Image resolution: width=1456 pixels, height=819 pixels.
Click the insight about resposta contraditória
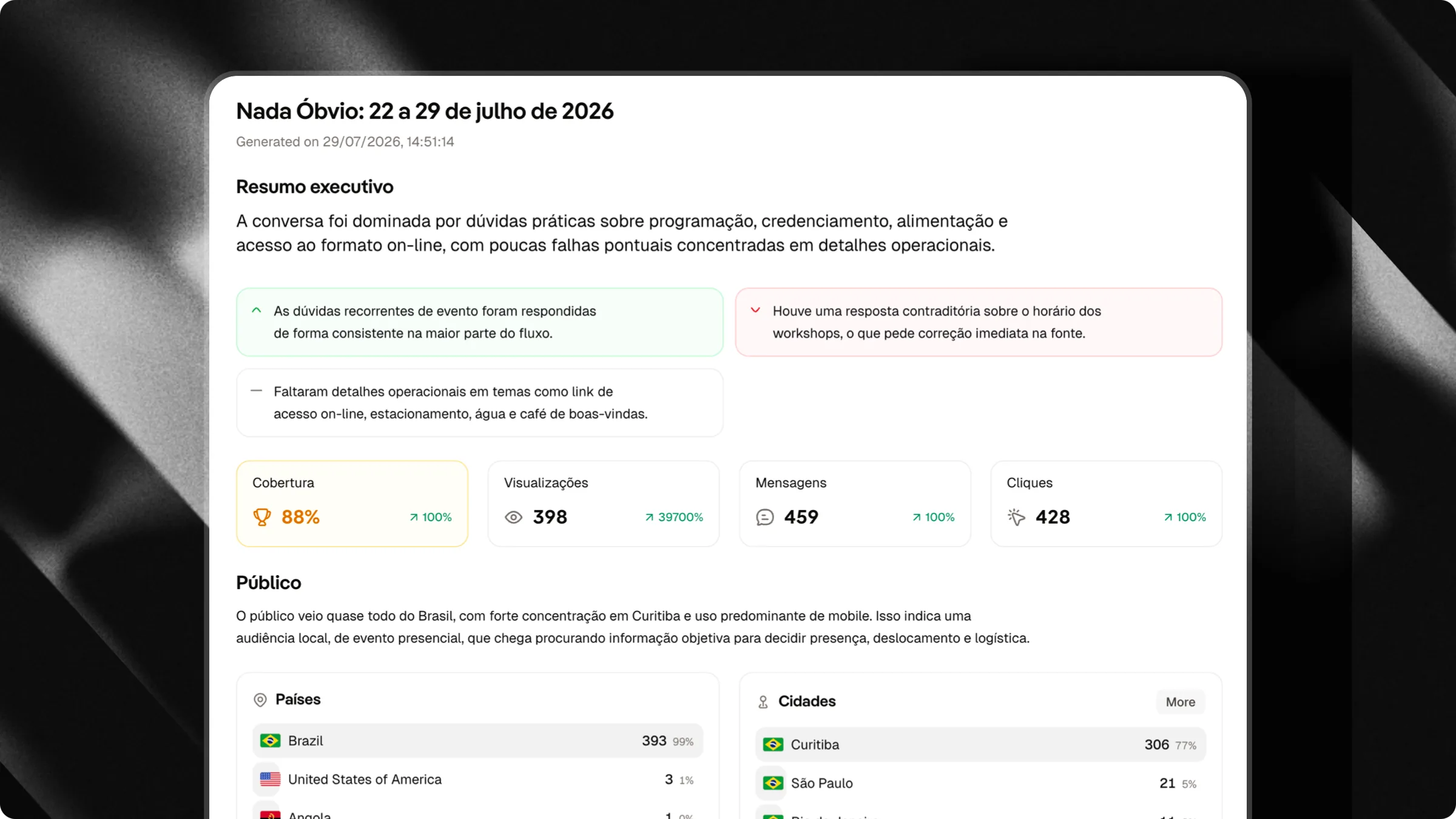click(x=979, y=322)
